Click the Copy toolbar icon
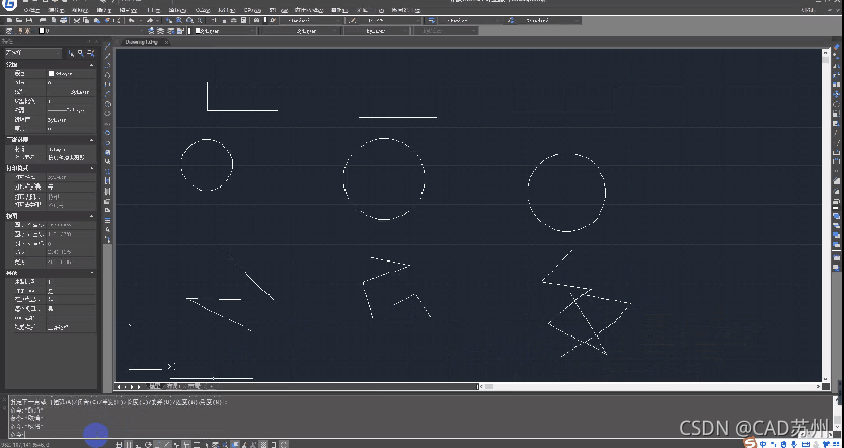The image size is (844, 448). (x=86, y=20)
